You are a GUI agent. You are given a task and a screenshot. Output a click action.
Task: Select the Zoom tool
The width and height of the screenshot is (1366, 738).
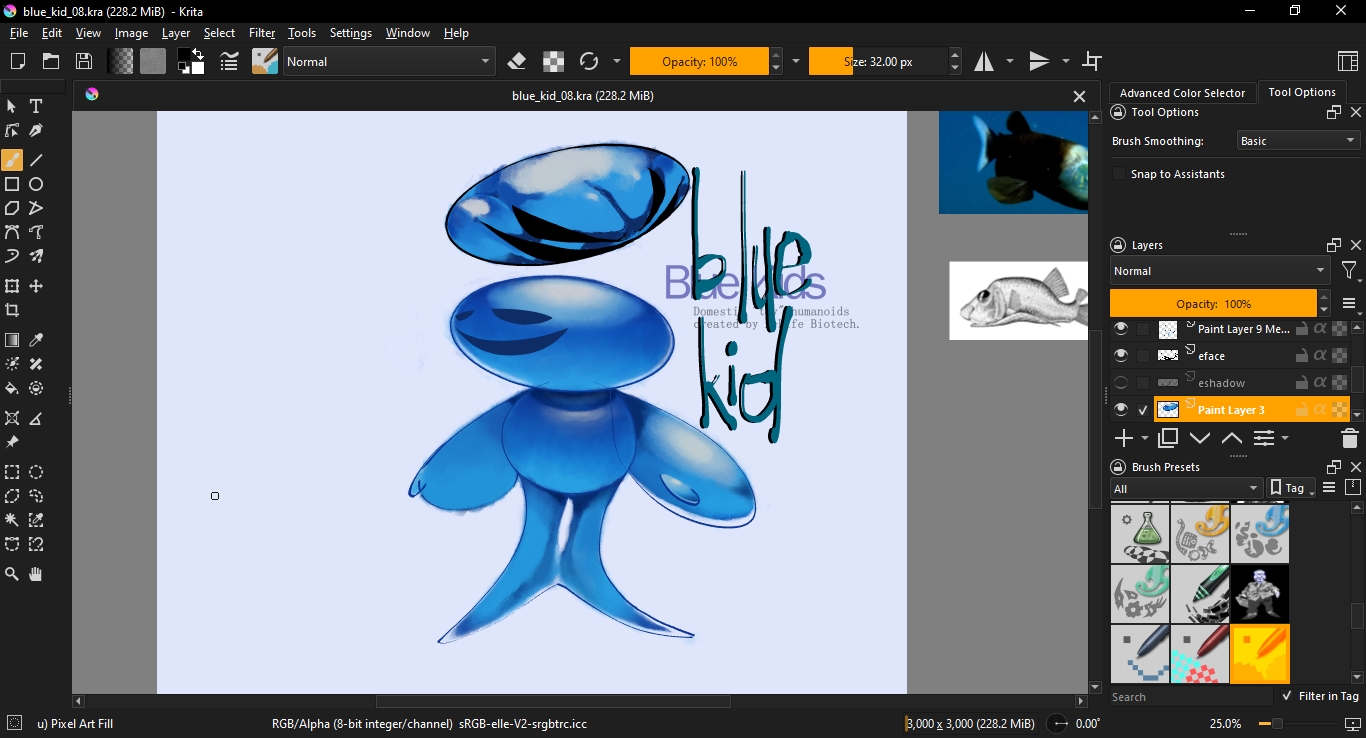[12, 574]
